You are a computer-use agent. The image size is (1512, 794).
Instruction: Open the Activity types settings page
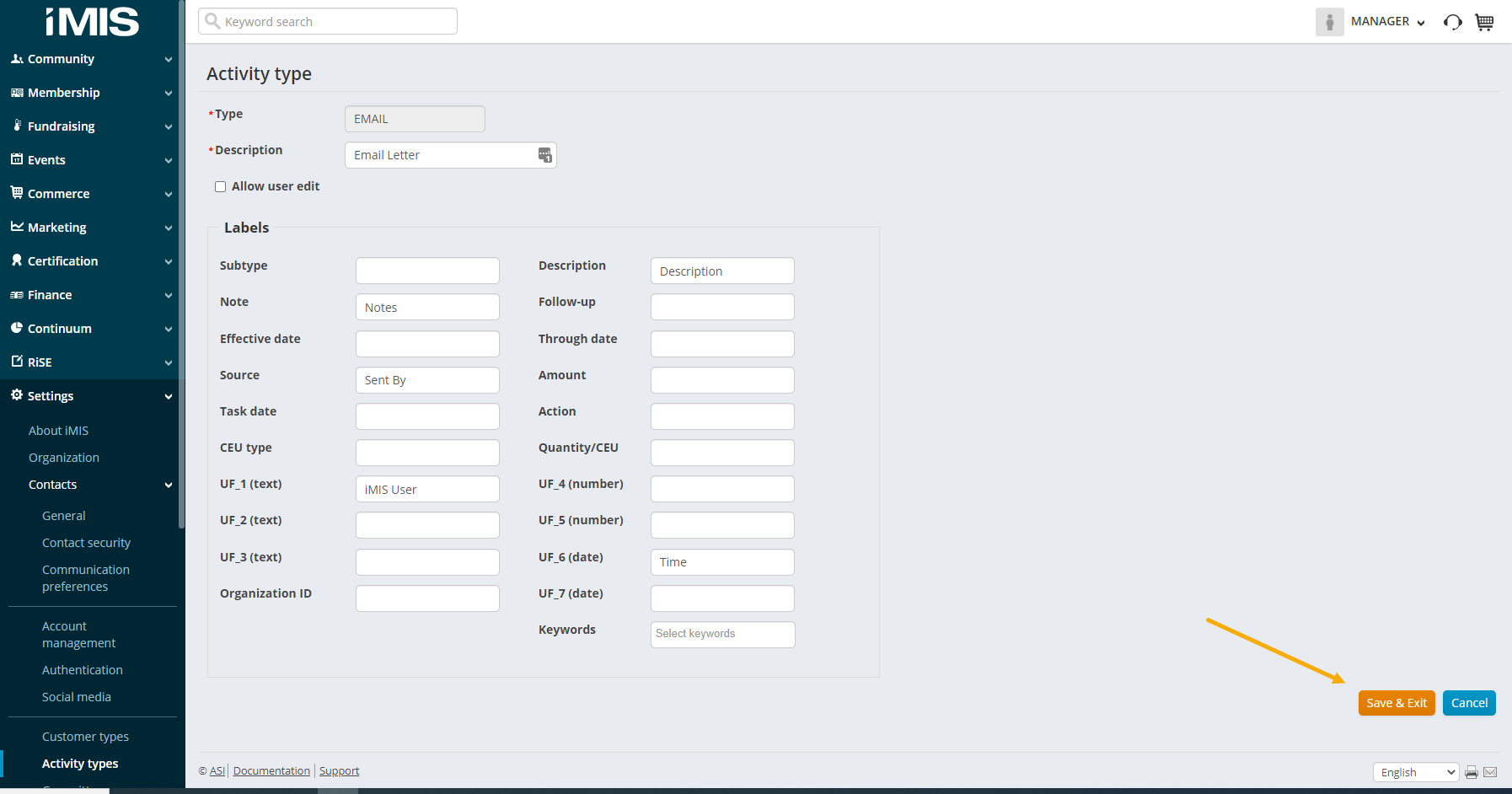[79, 763]
